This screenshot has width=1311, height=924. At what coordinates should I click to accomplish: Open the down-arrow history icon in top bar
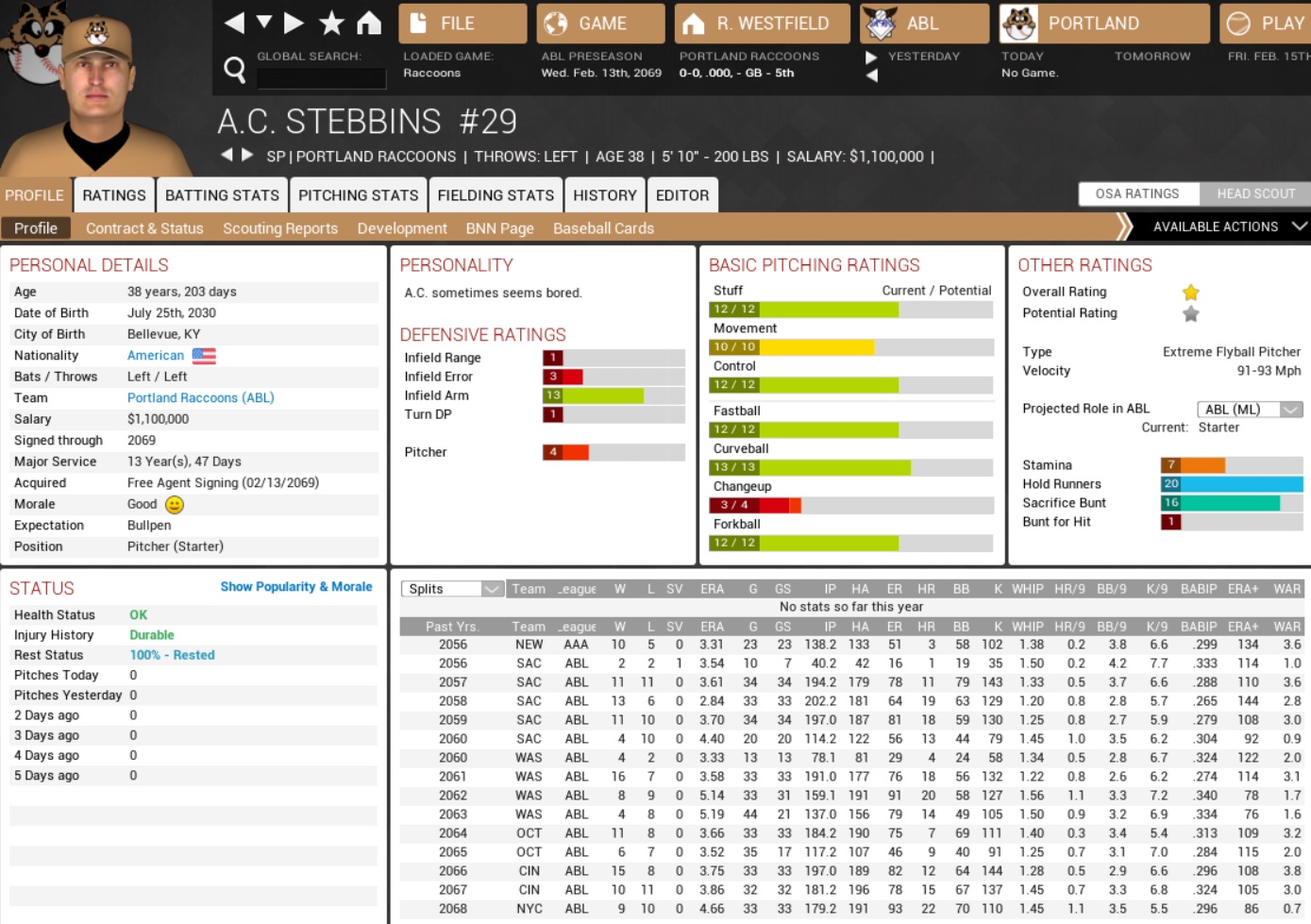[x=264, y=23]
